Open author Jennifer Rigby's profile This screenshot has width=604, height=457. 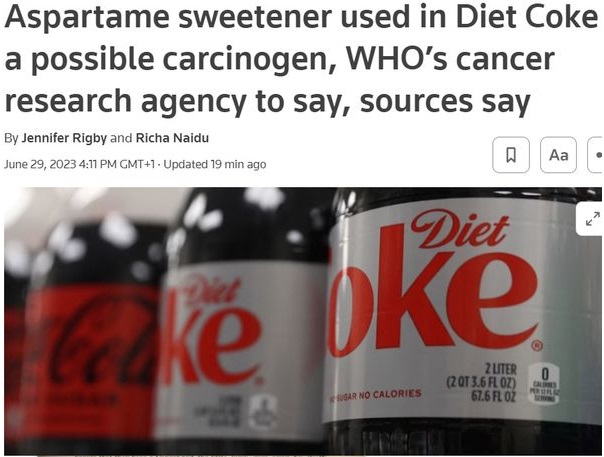(64, 138)
